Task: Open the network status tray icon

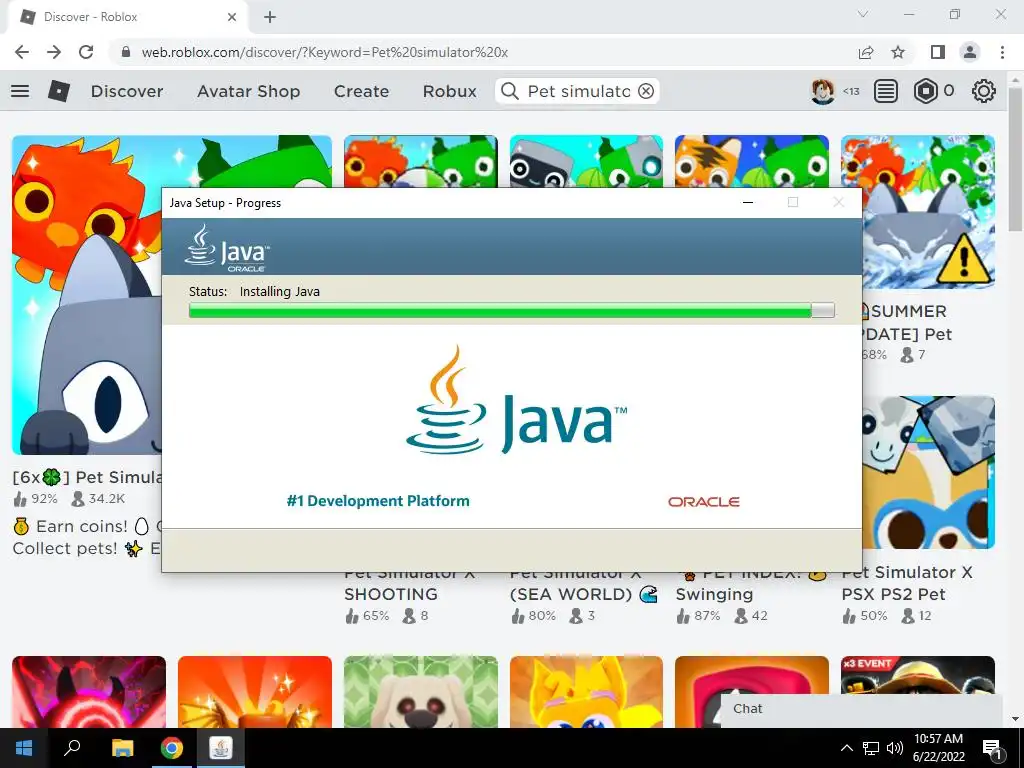Action: (x=871, y=748)
